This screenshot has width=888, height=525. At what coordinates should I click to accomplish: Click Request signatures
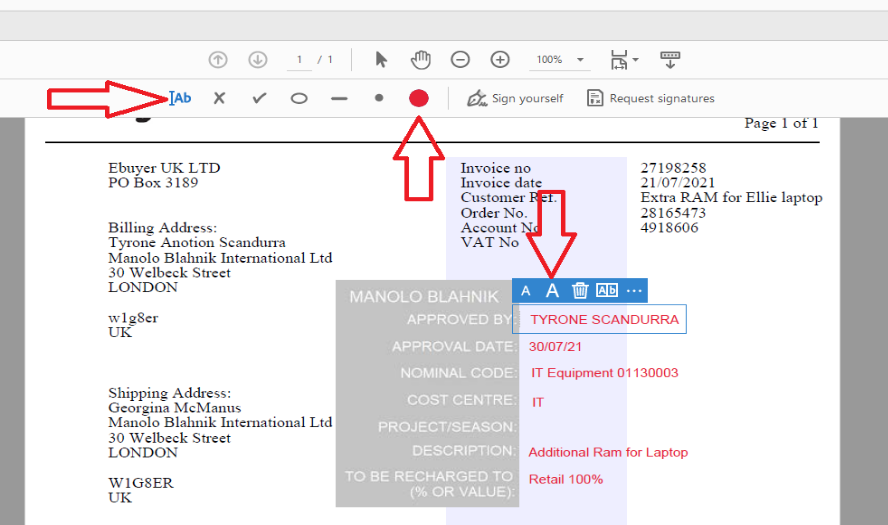651,98
